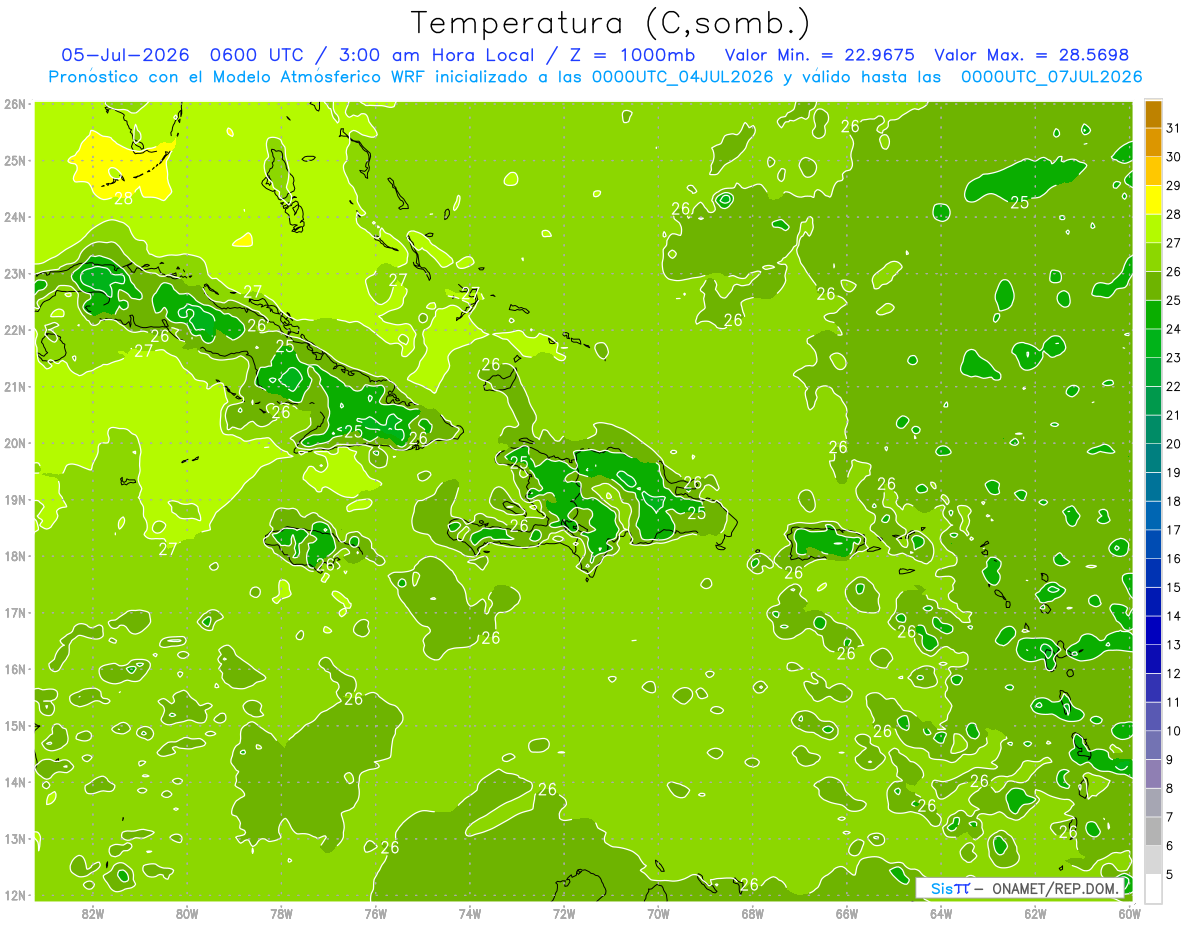Click the "74W" longitude axis label

[x=469, y=913]
